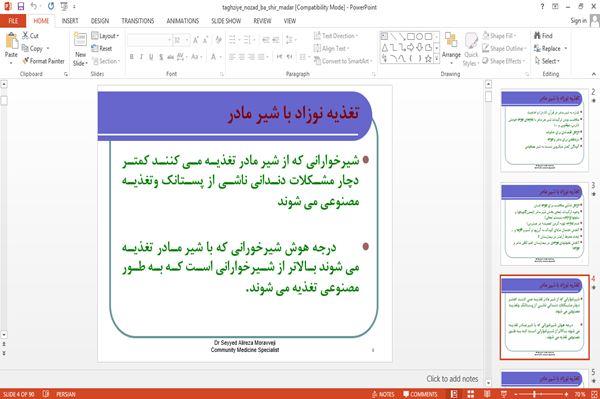Open the TRANSITIONS tab

(137, 21)
